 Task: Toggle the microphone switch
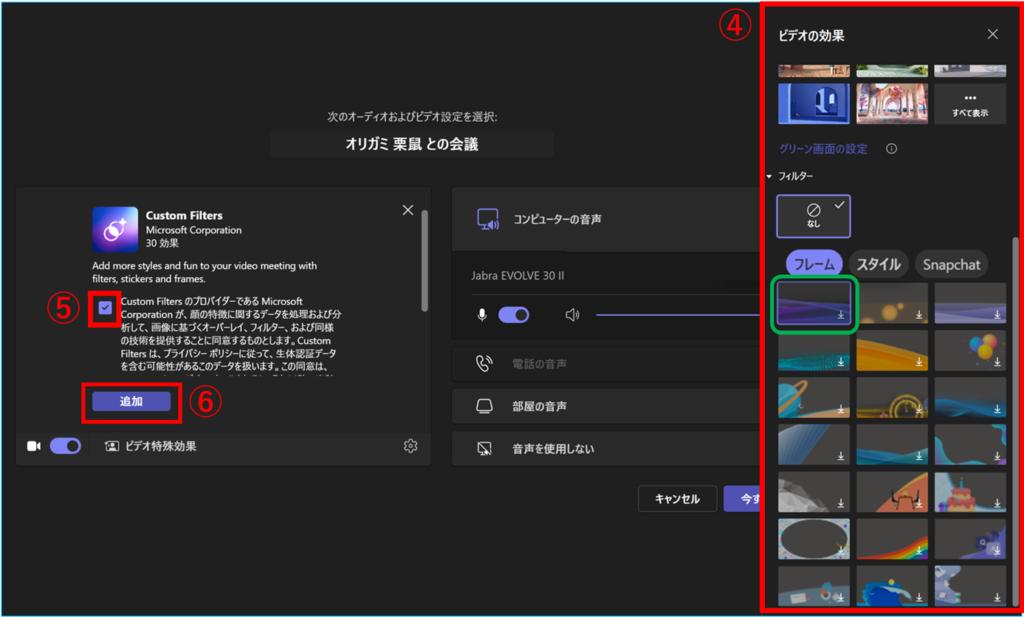click(x=513, y=315)
